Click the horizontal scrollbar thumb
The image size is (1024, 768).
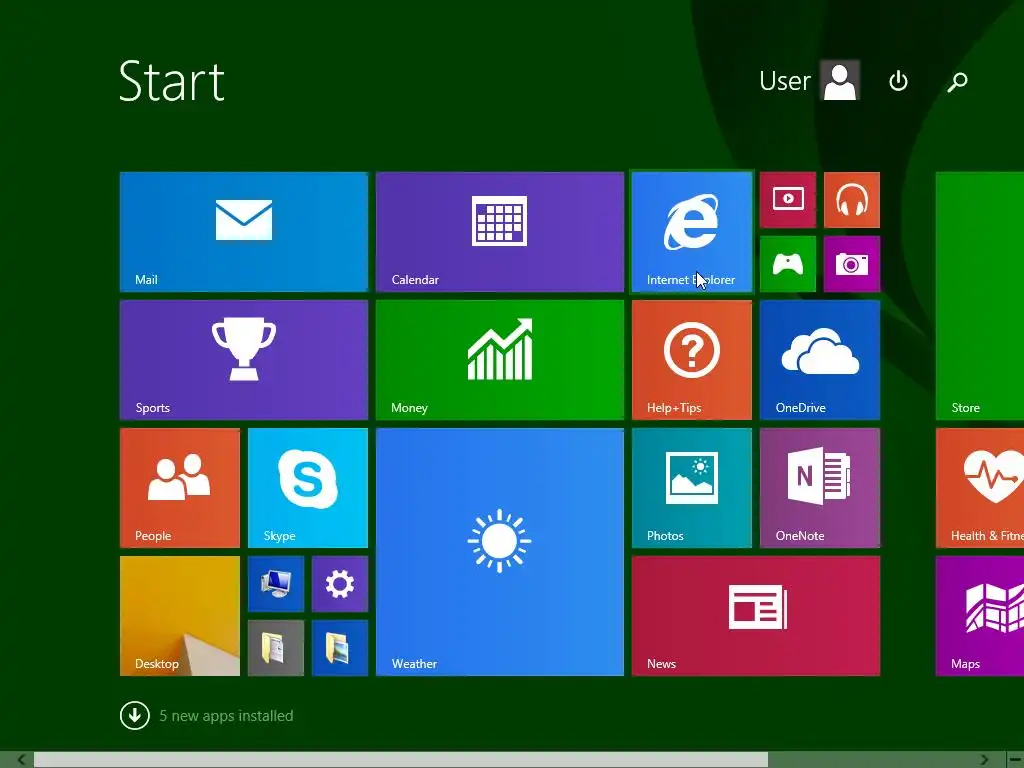[x=401, y=760]
